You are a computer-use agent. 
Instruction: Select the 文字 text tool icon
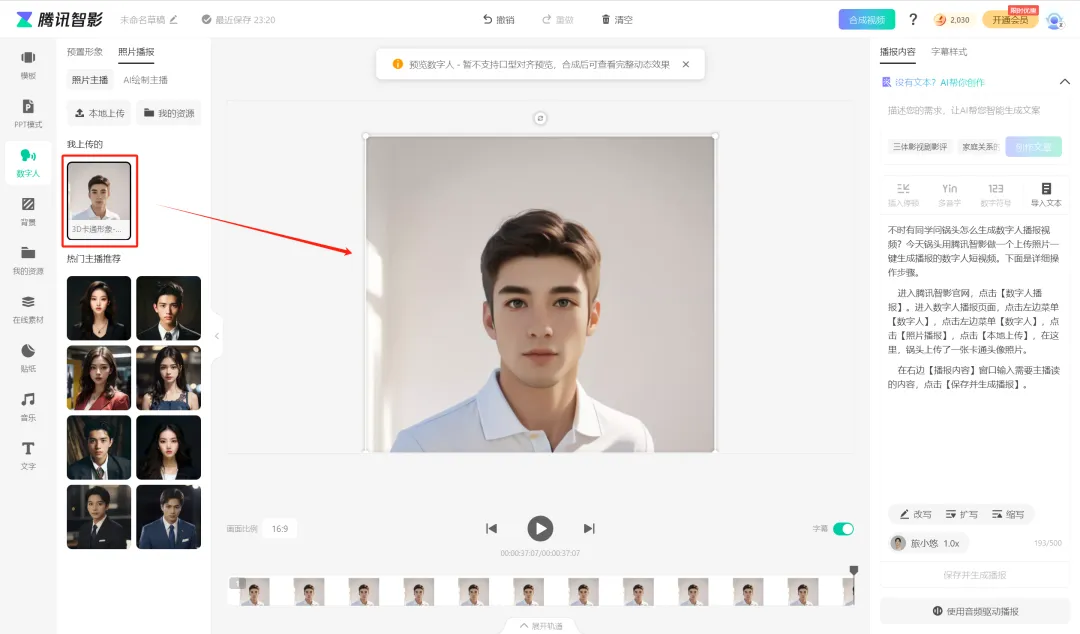(x=28, y=455)
